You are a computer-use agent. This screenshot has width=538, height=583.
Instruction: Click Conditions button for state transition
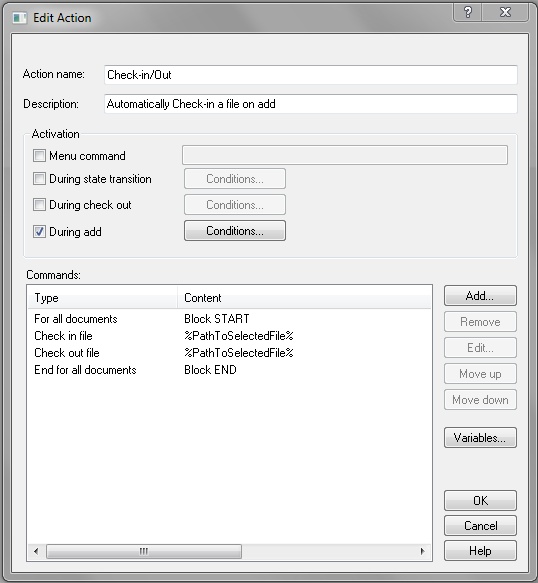click(x=235, y=178)
